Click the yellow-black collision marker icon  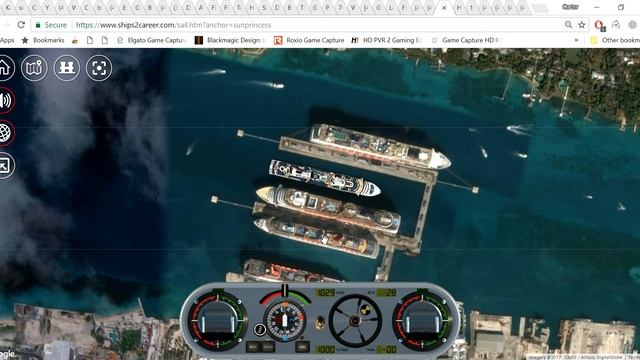coord(367,310)
